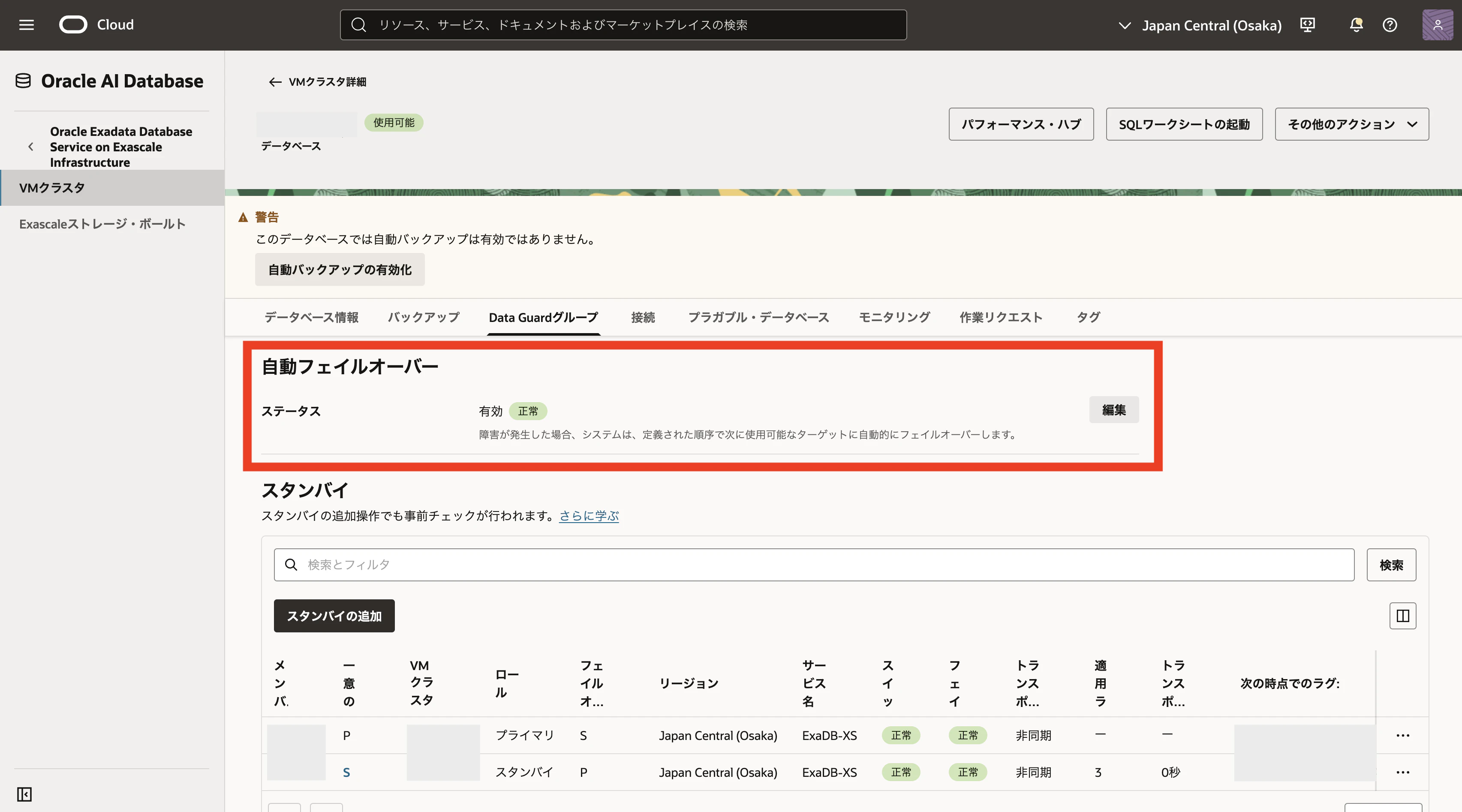The width and height of the screenshot is (1462, 812).
Task: Click the Oracle AI Database icon
Action: tap(23, 81)
